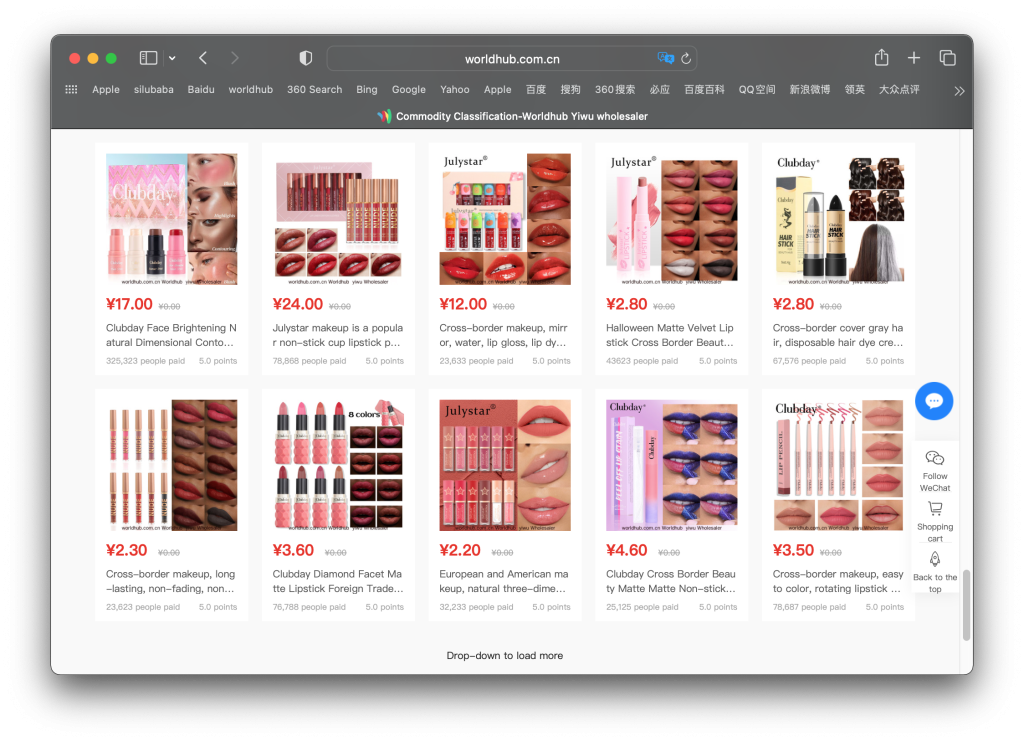Click the Back to the top rocket
Image resolution: width=1024 pixels, height=742 pixels.
(935, 560)
